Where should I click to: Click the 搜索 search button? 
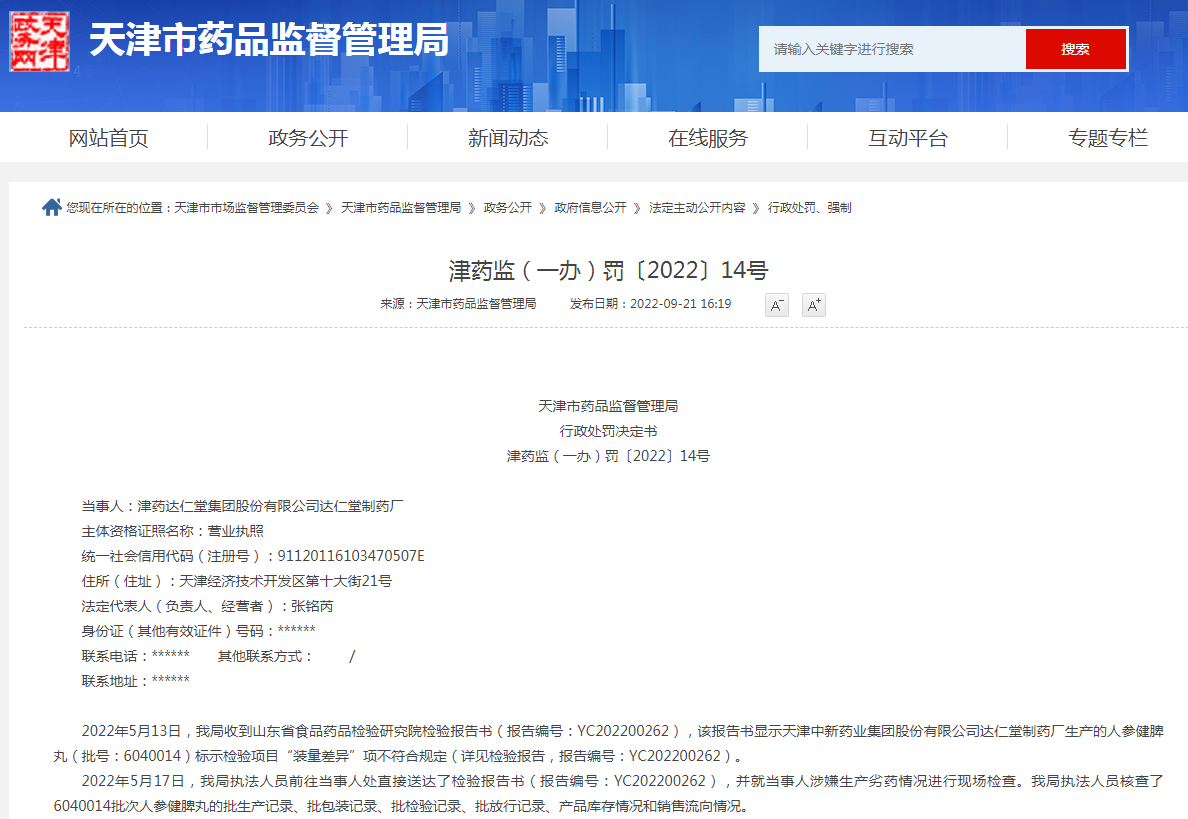(x=1075, y=49)
